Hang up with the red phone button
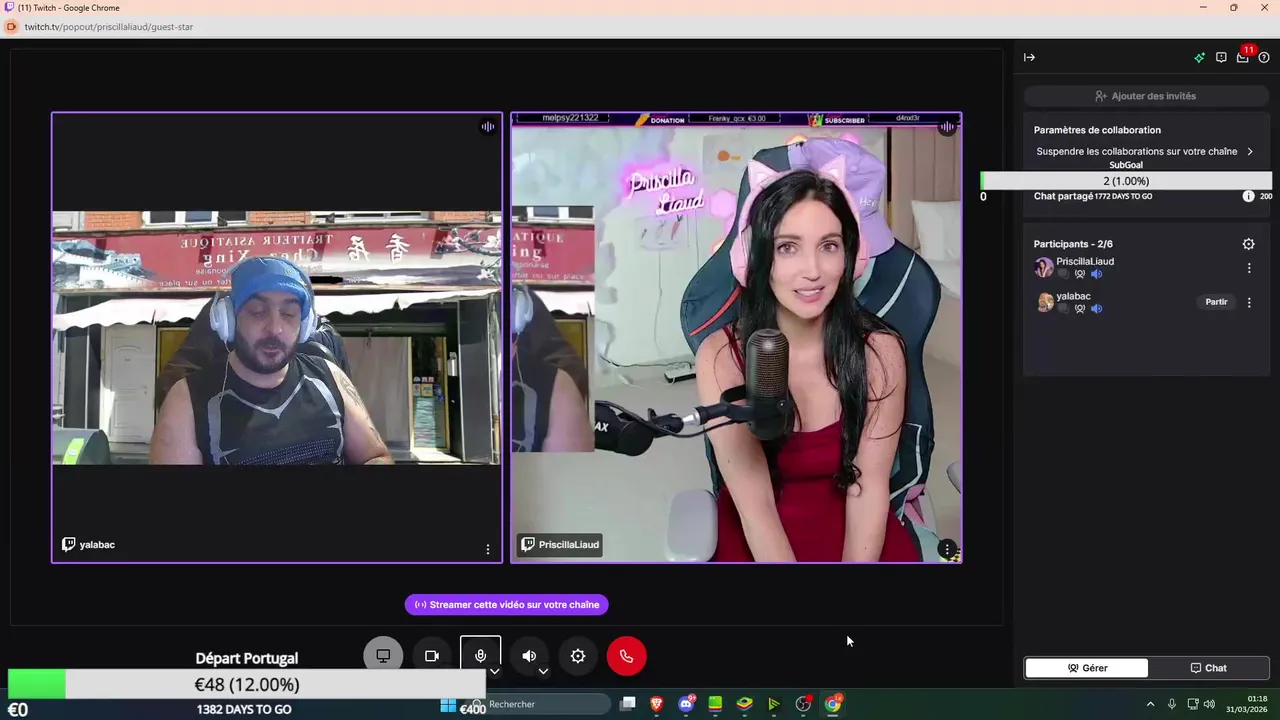Viewport: 1280px width, 720px height. coord(626,656)
